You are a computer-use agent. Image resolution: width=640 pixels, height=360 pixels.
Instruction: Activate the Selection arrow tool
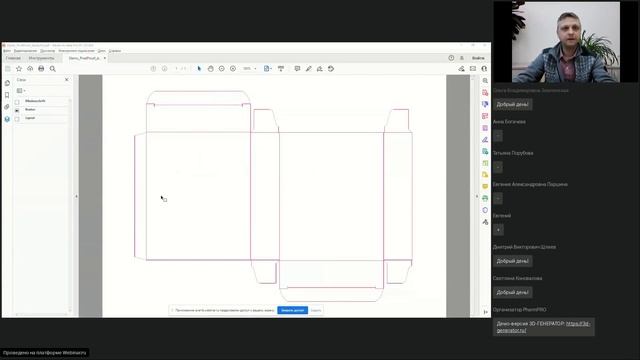199,69
